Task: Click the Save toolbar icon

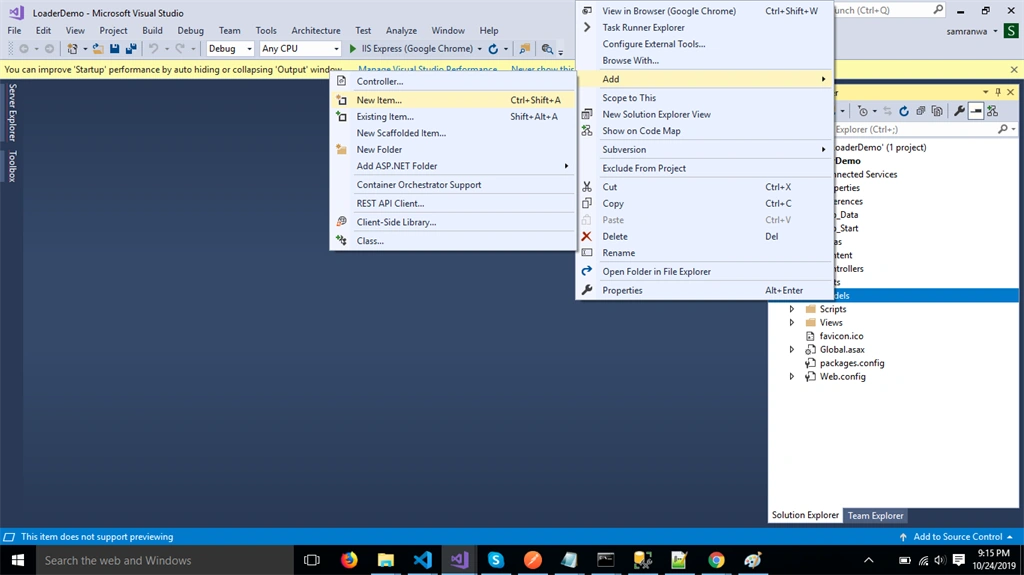Action: pyautogui.click(x=114, y=49)
